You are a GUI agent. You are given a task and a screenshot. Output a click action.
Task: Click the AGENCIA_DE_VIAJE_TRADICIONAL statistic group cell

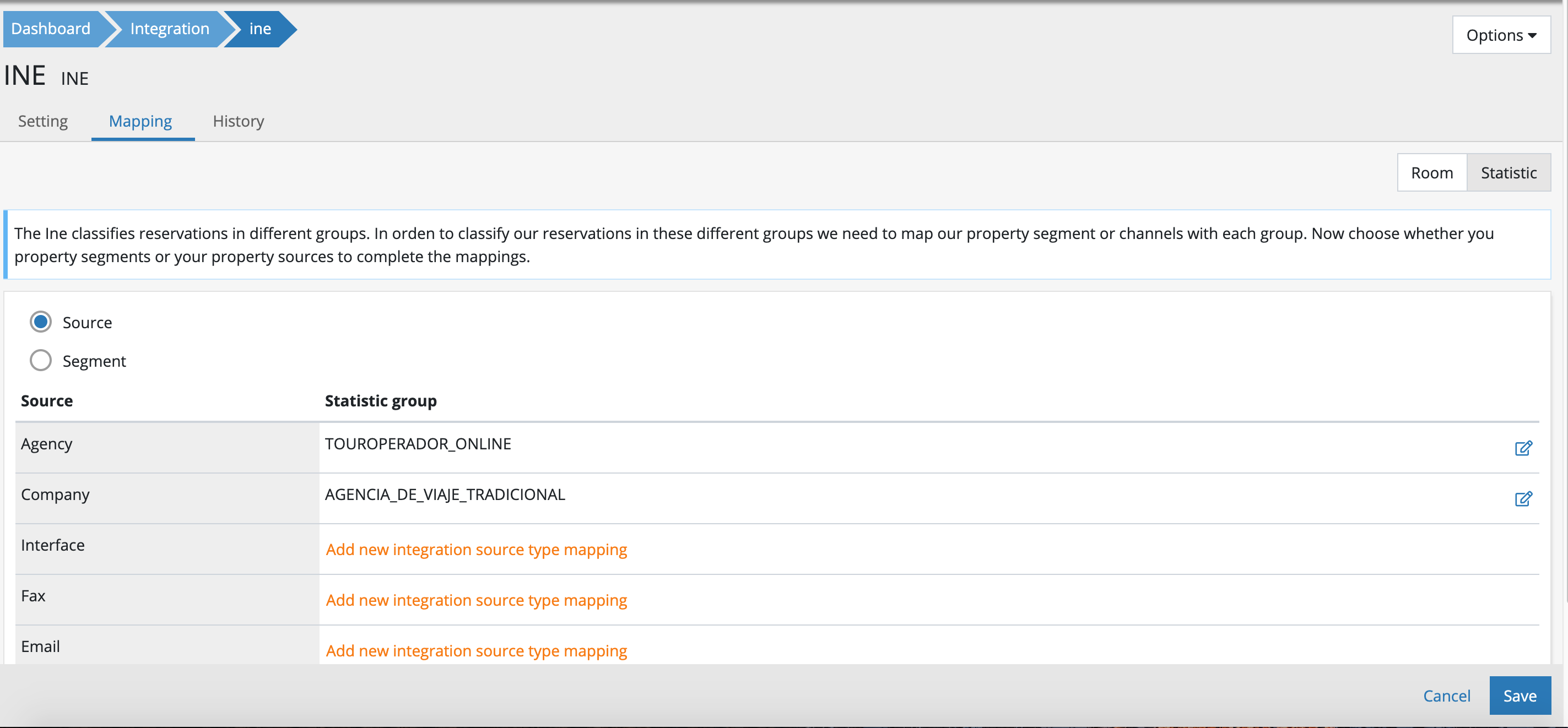coord(445,495)
